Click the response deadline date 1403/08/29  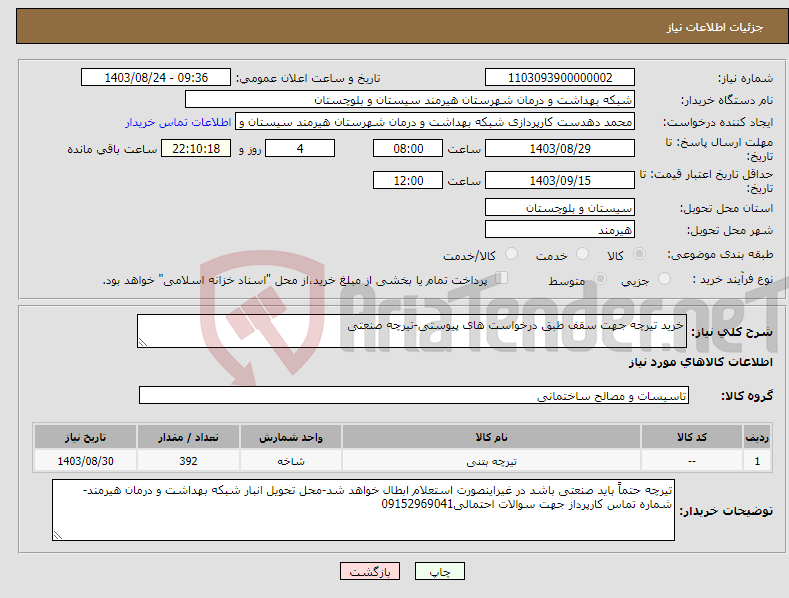click(x=560, y=148)
